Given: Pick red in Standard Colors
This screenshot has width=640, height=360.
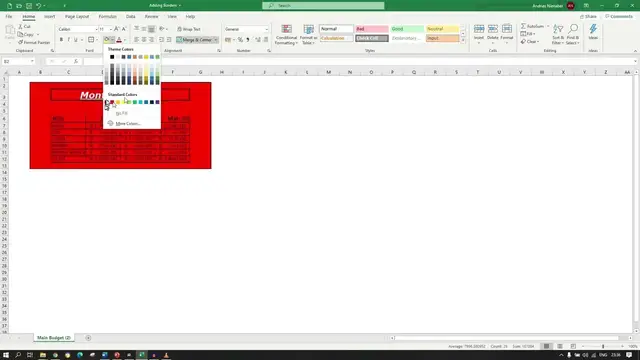Looking at the screenshot, I should [112, 102].
